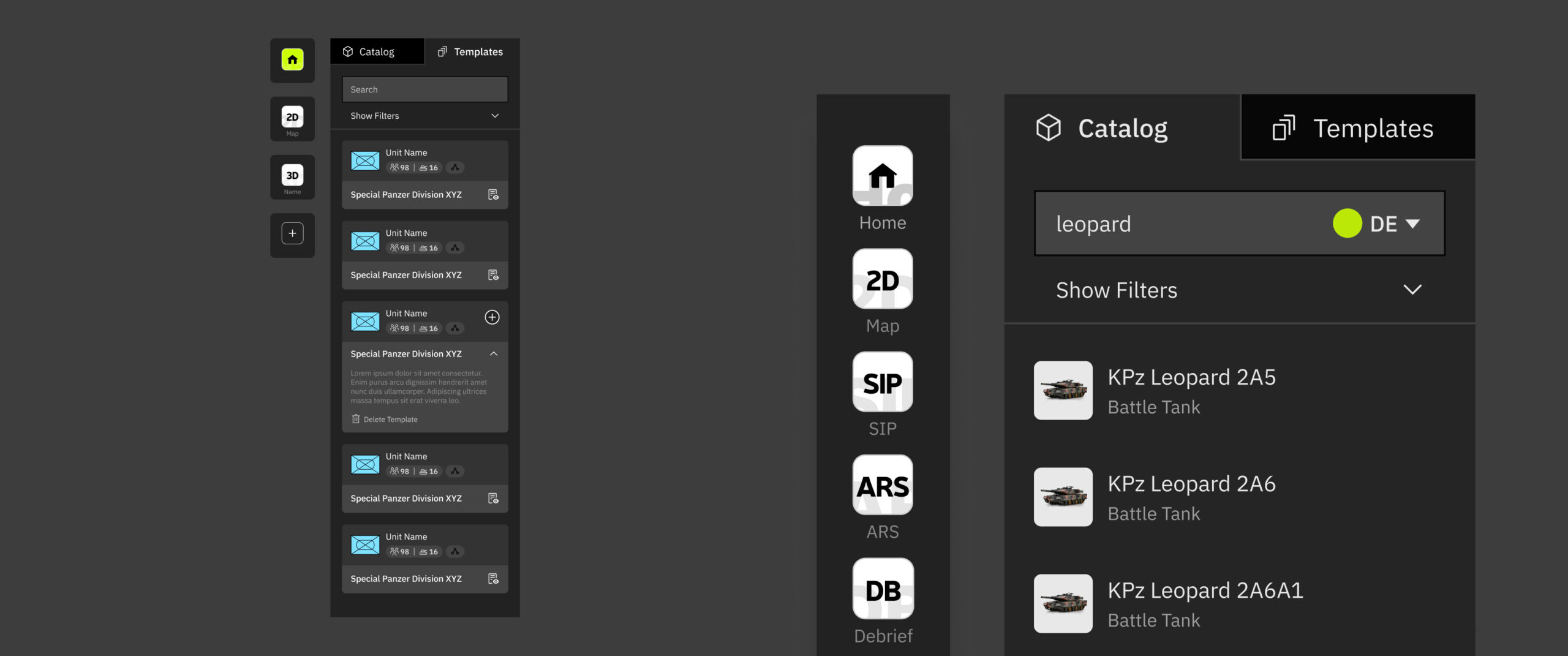Select KPz Leopard 2A5 result

click(1239, 391)
